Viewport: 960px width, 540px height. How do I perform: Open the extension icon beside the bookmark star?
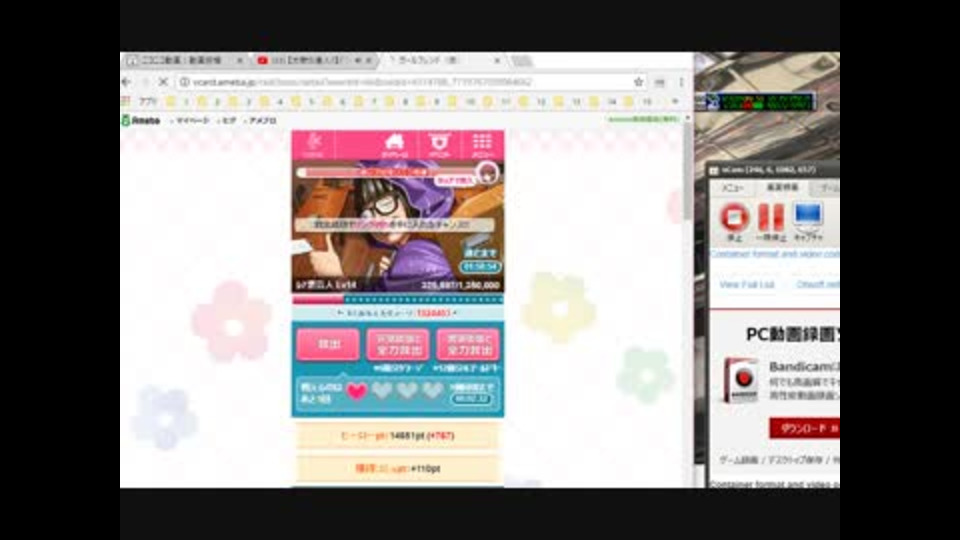(x=659, y=81)
